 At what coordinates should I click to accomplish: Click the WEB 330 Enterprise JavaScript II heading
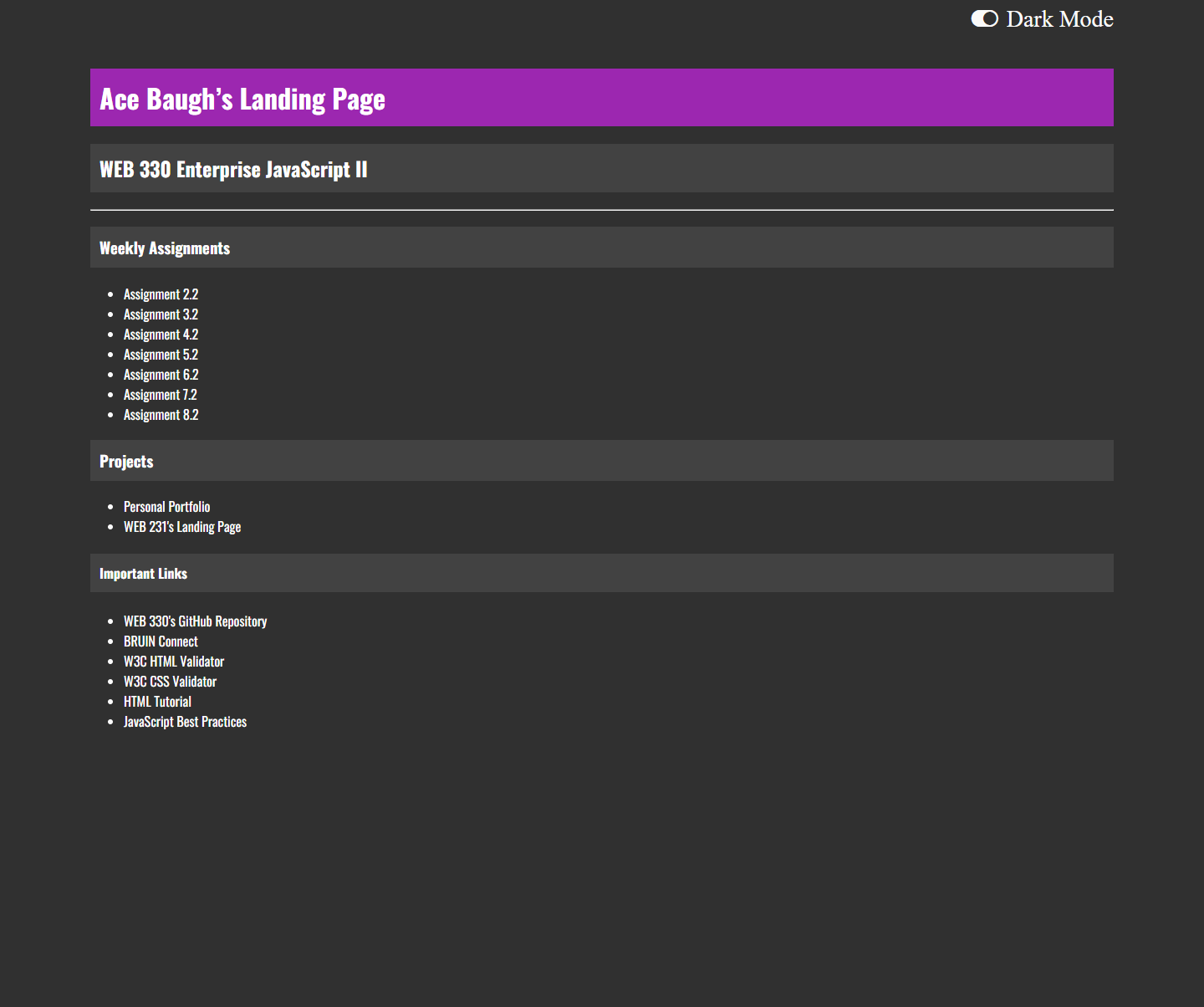233,170
